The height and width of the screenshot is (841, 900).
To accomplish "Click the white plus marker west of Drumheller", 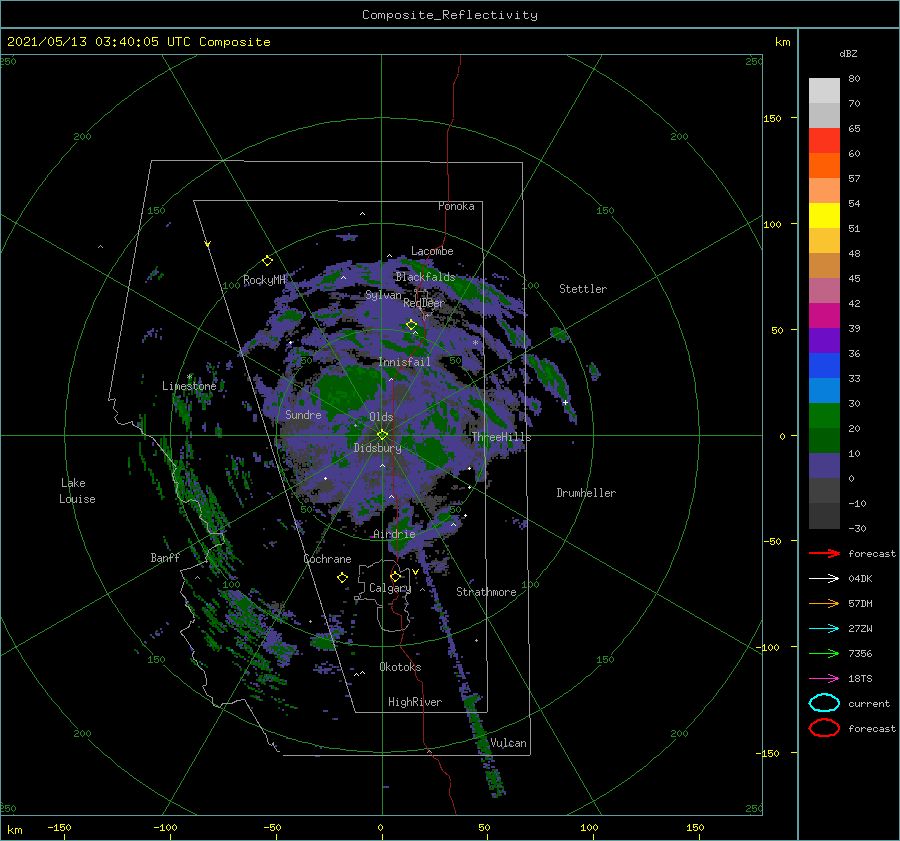I will [x=565, y=402].
